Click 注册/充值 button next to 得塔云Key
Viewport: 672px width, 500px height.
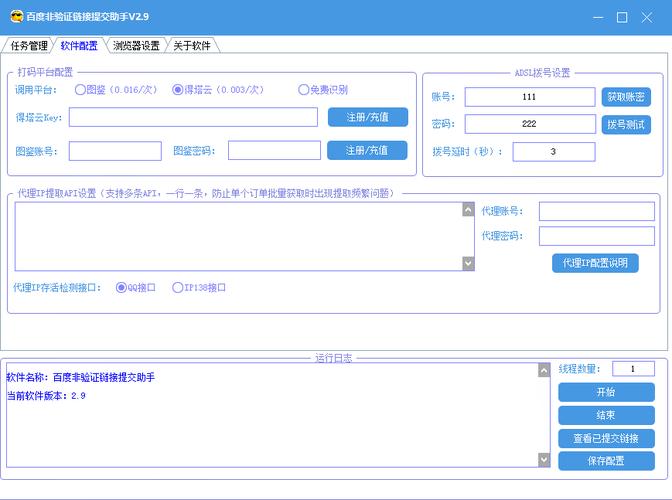[x=368, y=117]
